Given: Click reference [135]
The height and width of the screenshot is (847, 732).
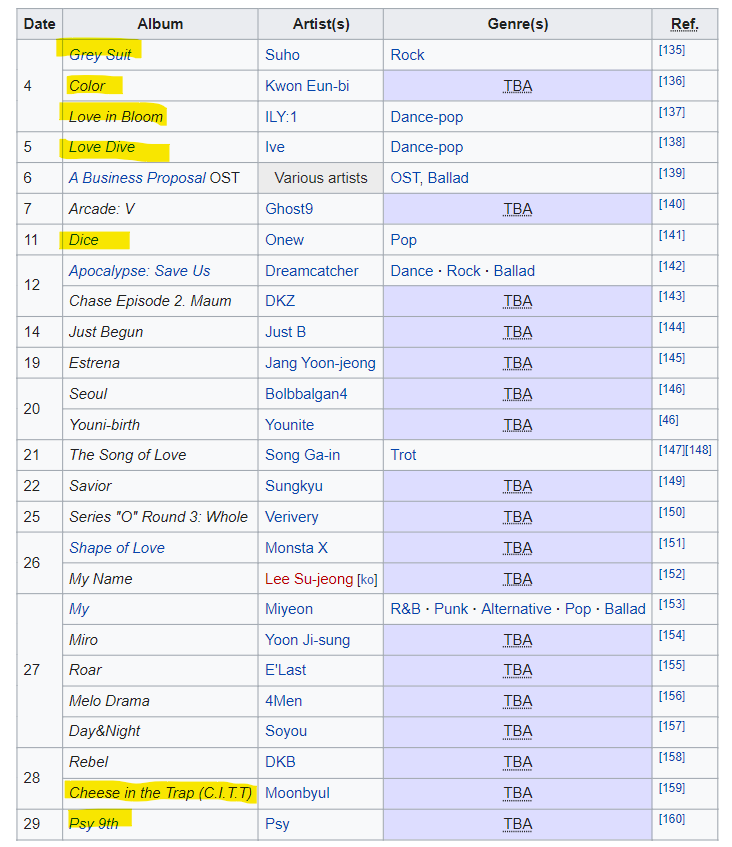Looking at the screenshot, I should pyautogui.click(x=671, y=50).
